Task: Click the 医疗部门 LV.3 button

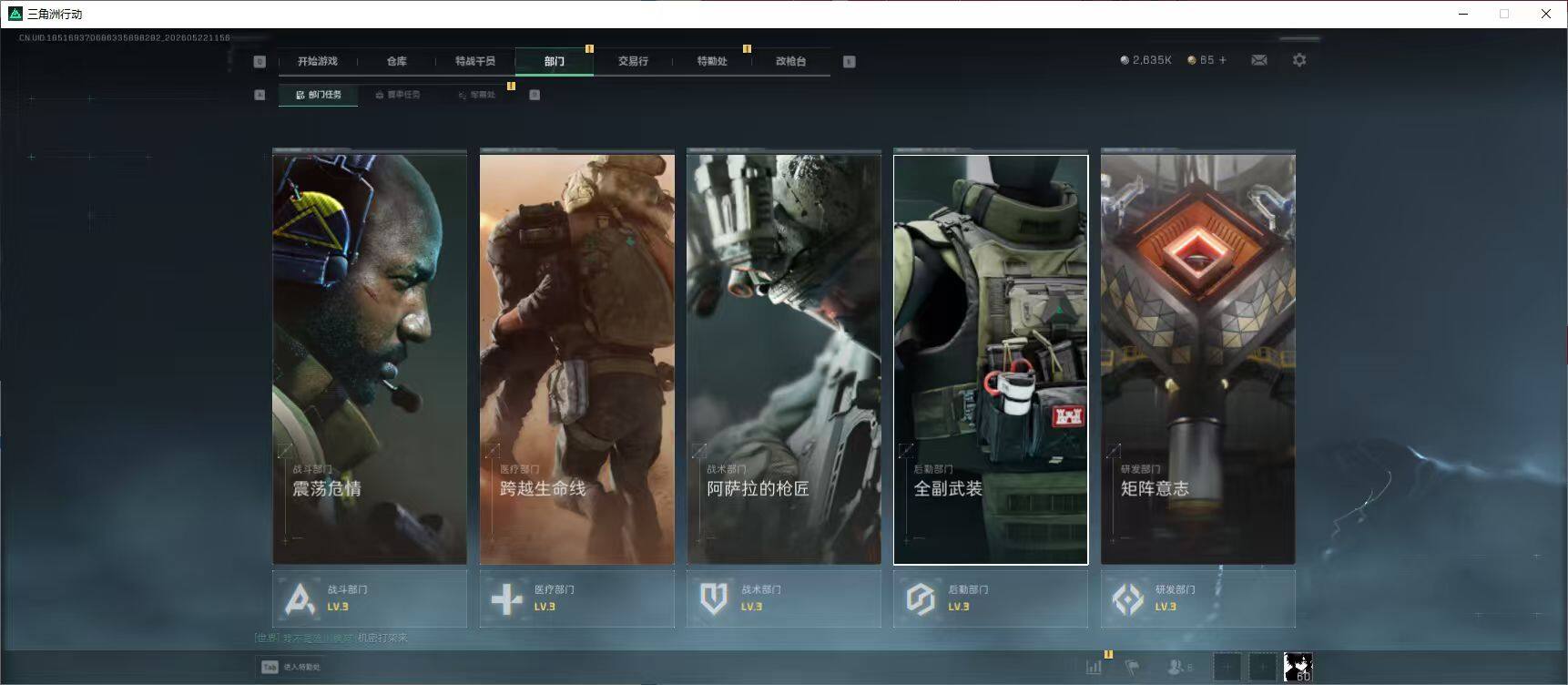Action: pos(577,598)
